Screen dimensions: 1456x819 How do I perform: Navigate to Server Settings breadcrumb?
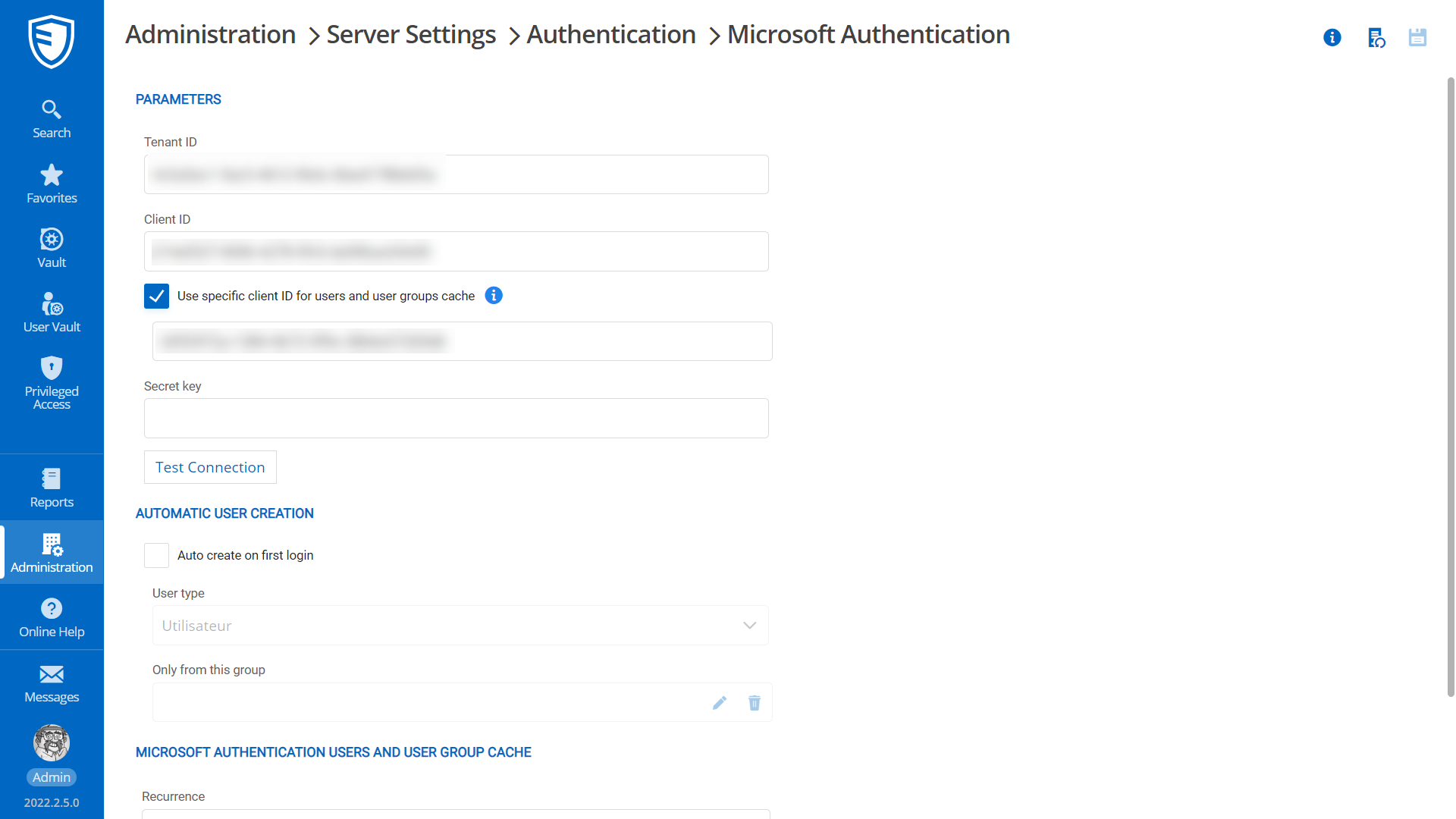(410, 34)
